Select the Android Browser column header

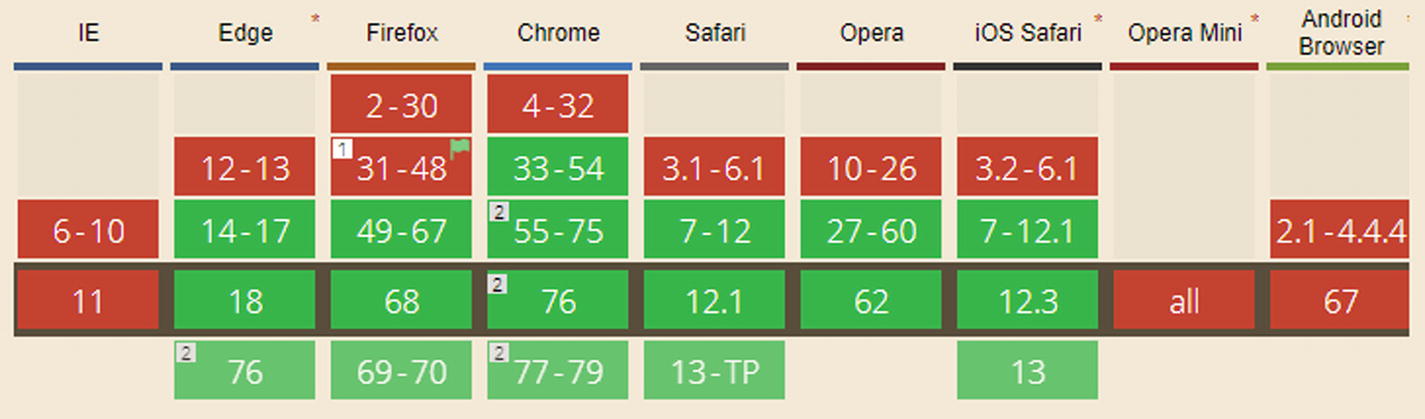click(1341, 33)
